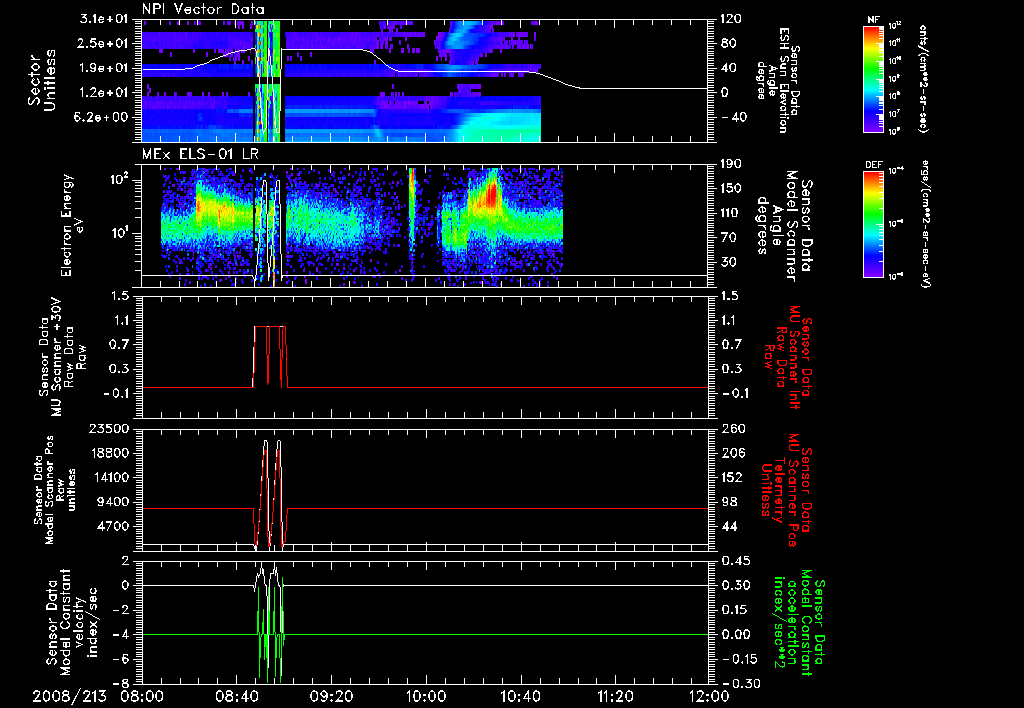The width and height of the screenshot is (1024, 708).
Task: Click the '08:40' time tick label
Action: [236, 697]
